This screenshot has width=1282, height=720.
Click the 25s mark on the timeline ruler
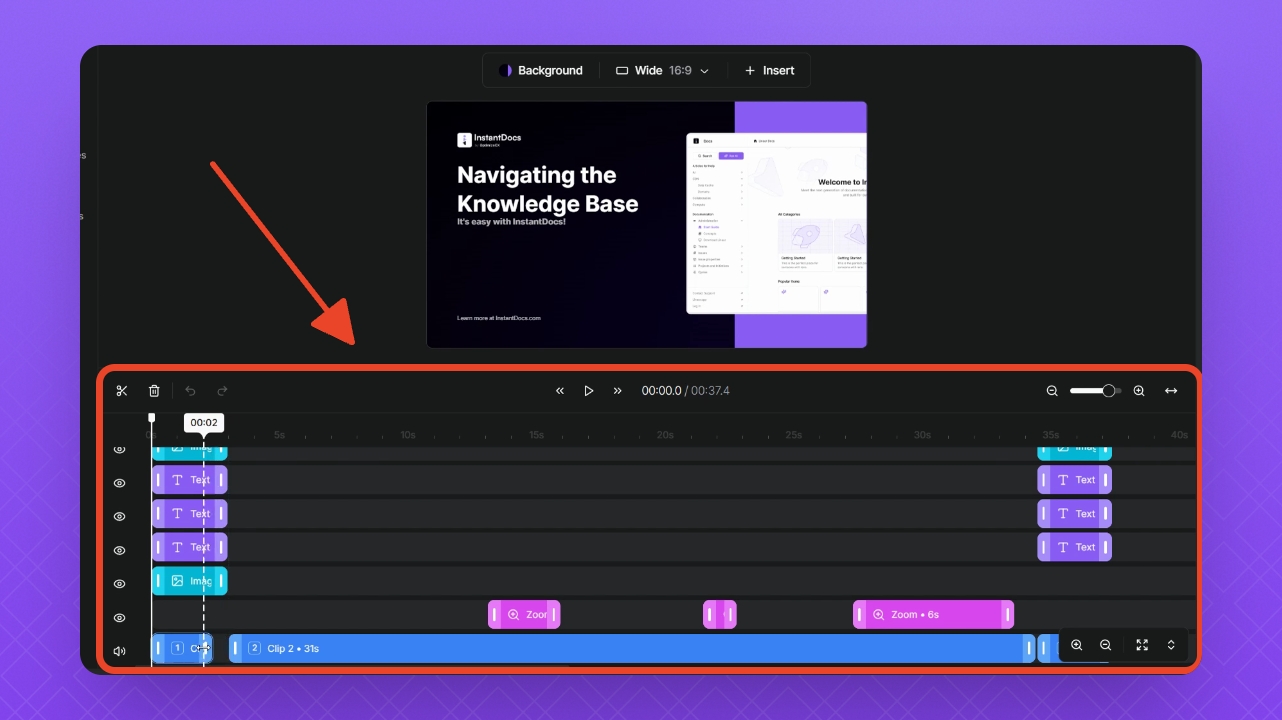tap(794, 435)
